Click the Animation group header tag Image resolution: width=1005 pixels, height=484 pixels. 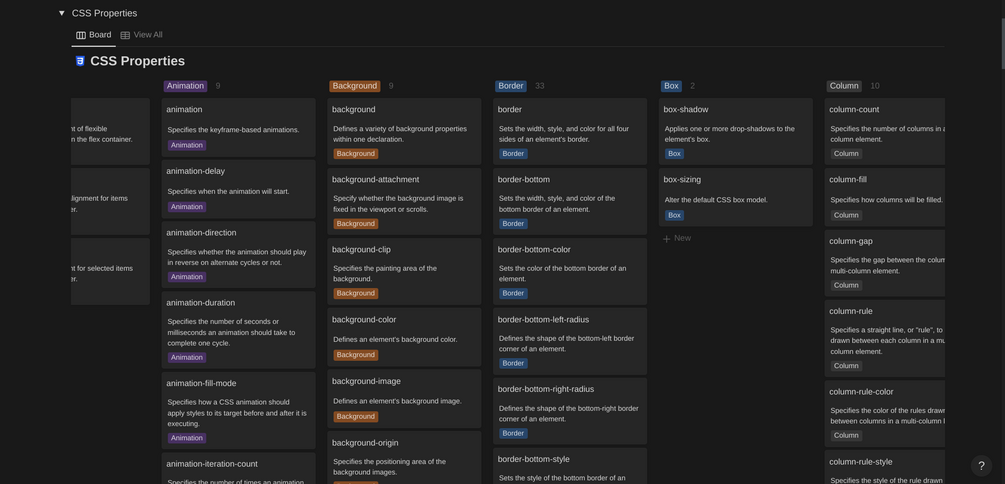point(185,86)
